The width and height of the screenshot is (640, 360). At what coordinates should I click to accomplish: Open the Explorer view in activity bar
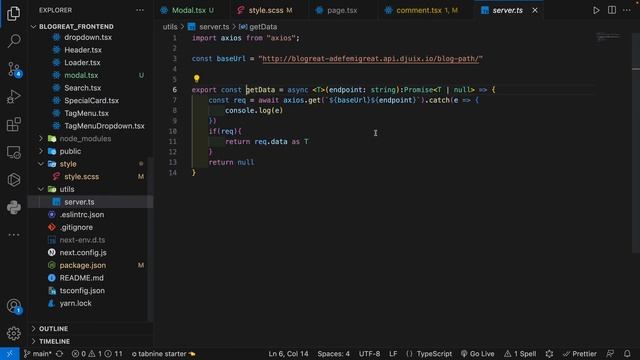coord(13,13)
